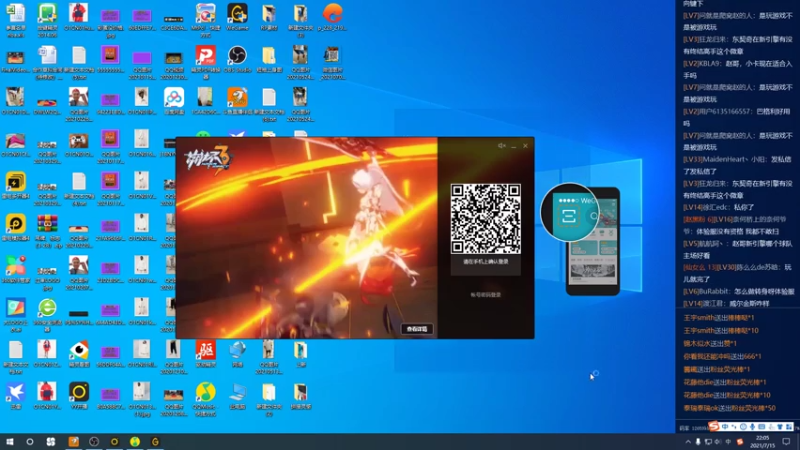Image resolution: width=800 pixels, height=450 pixels.
Task: Open the Windows Start menu
Action: 10,442
